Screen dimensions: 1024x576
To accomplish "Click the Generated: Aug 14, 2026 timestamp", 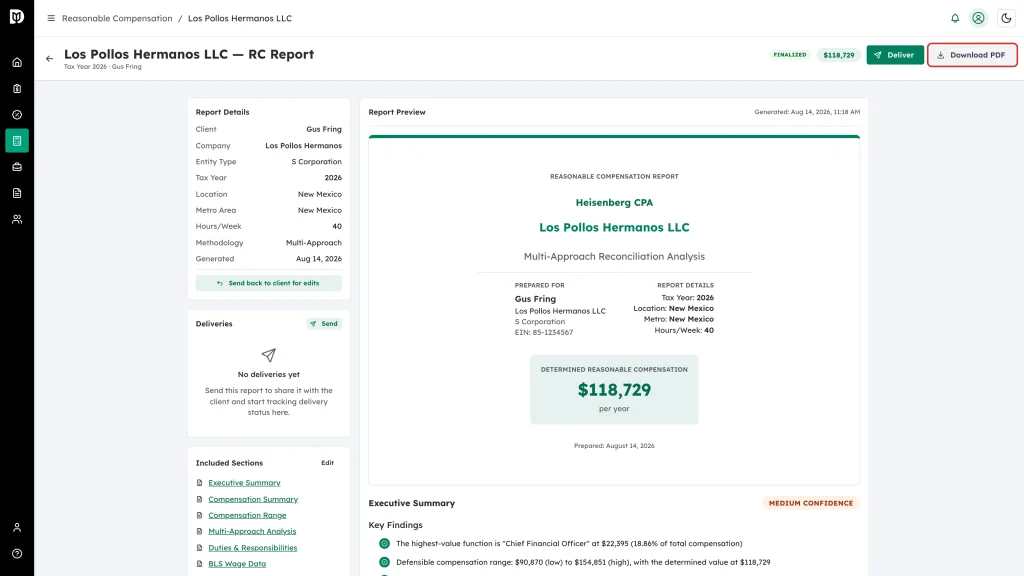I will coord(807,112).
